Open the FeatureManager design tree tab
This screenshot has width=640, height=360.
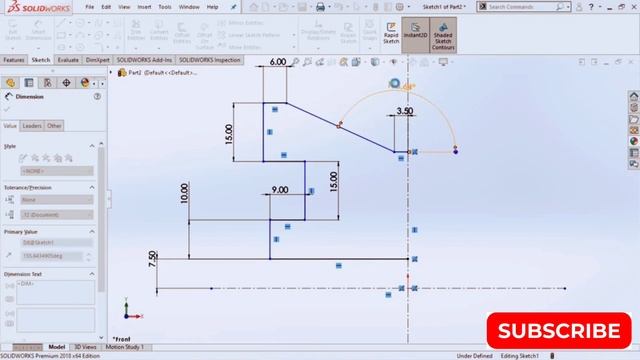tap(10, 83)
